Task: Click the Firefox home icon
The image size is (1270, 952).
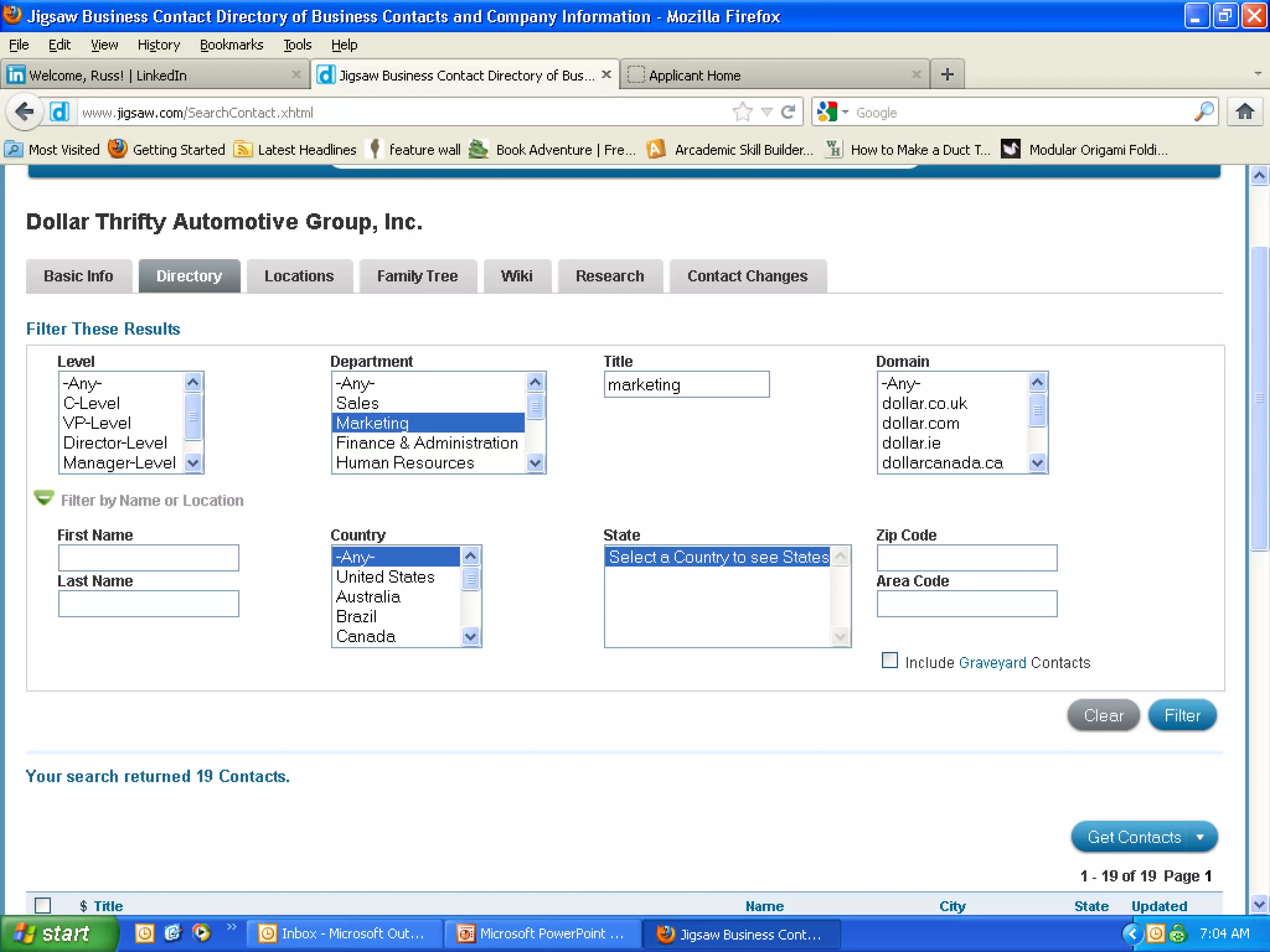Action: (x=1245, y=112)
